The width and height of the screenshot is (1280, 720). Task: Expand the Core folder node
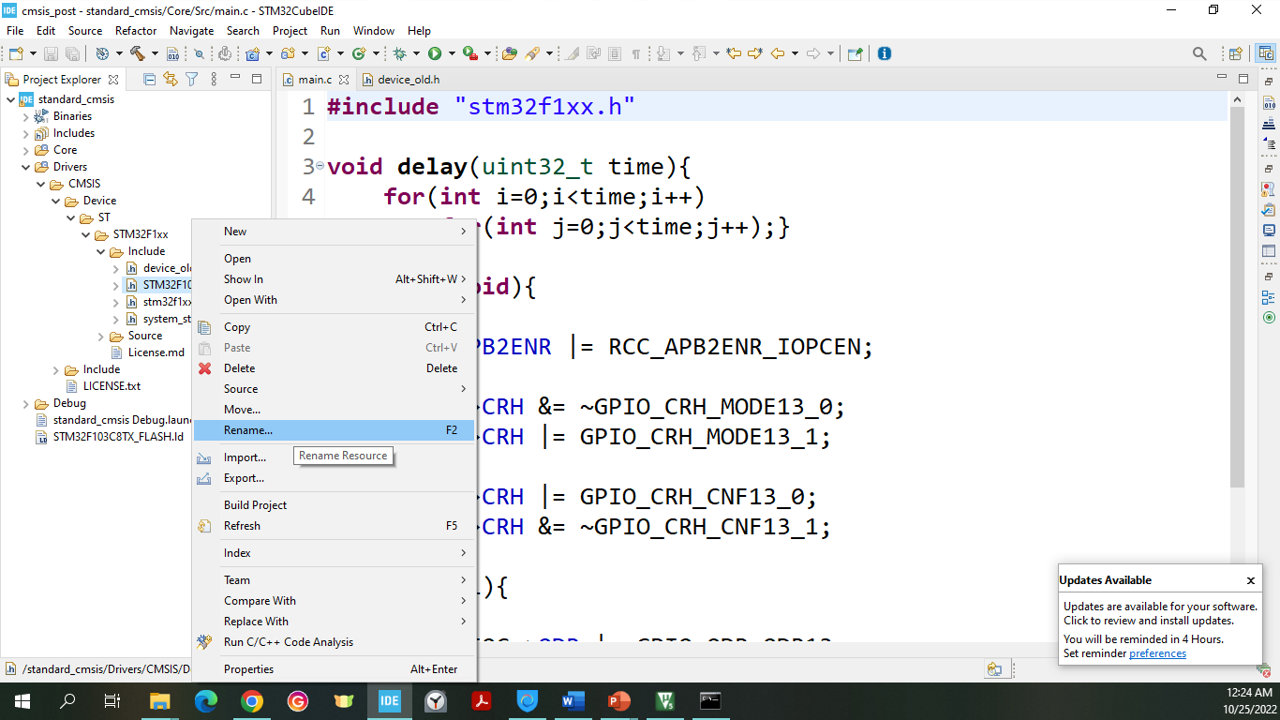[26, 150]
